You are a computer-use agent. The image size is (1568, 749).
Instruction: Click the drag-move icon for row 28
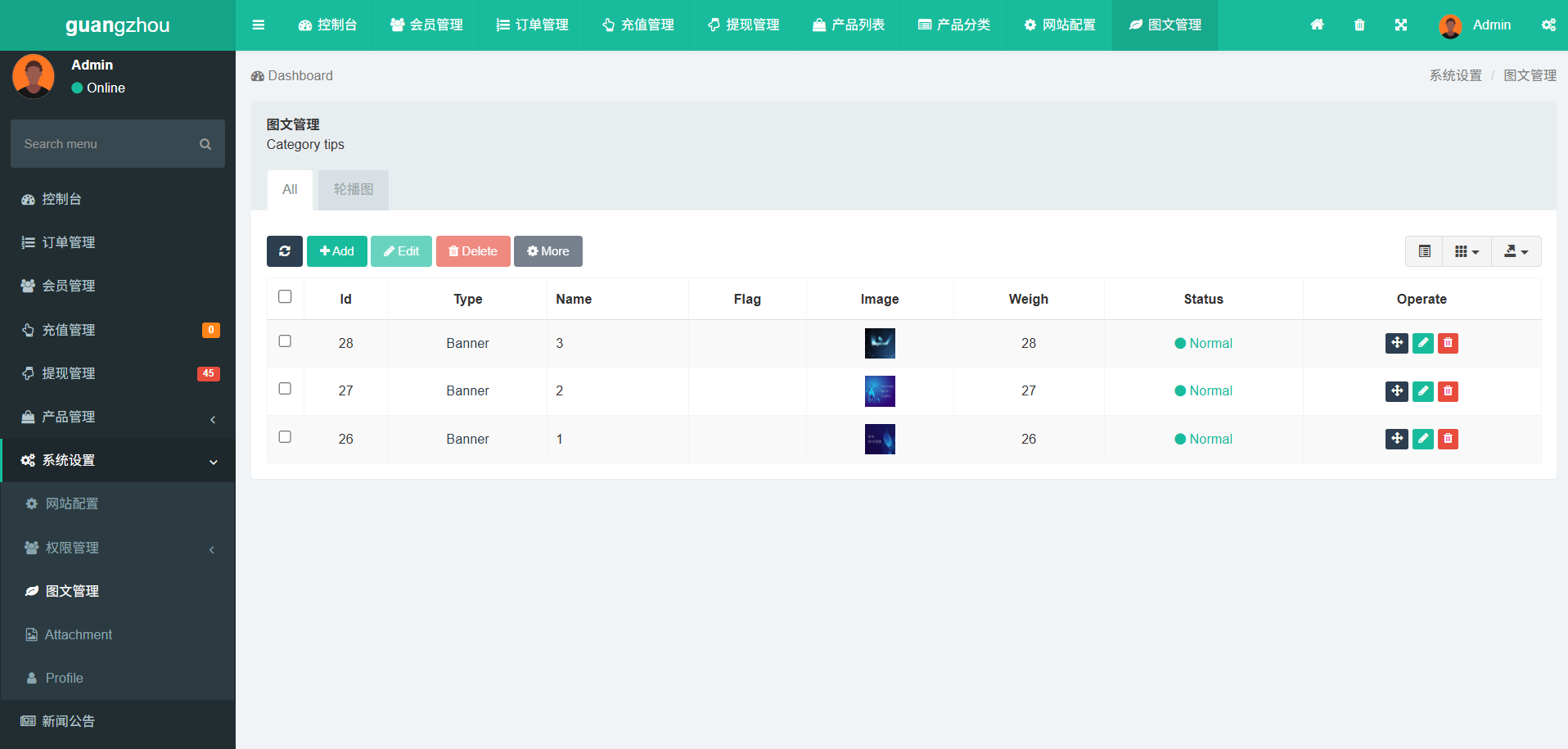(1396, 343)
